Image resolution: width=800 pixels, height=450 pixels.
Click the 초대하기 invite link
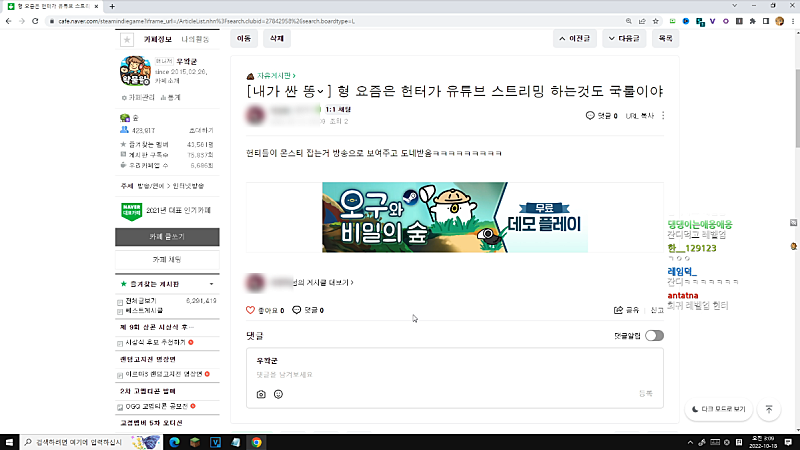[x=201, y=131]
